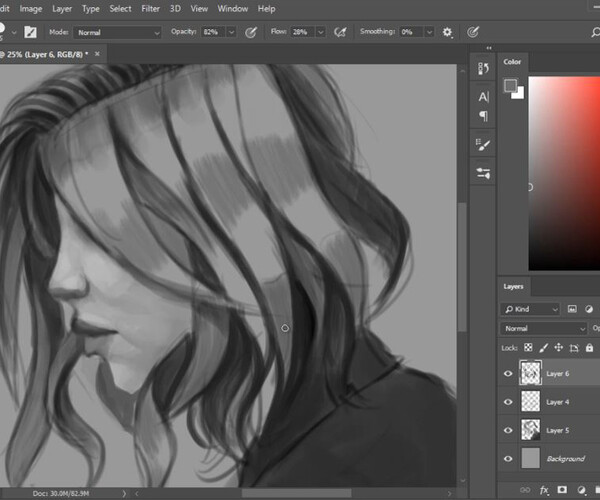Click the Flow value field 28%
The width and height of the screenshot is (600, 500).
[x=303, y=33]
